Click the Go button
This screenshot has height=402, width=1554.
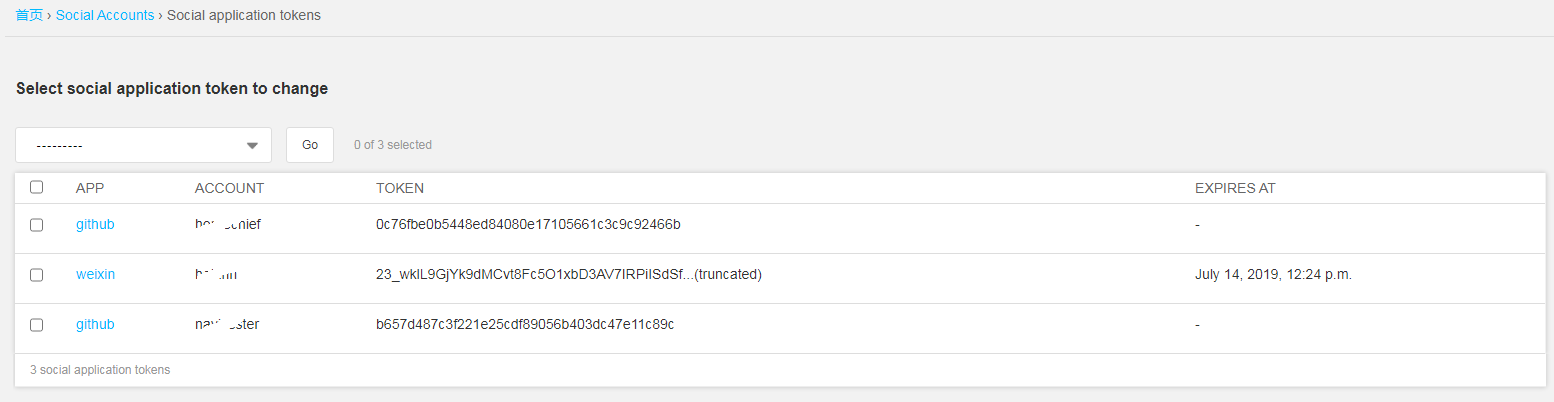[x=310, y=145]
